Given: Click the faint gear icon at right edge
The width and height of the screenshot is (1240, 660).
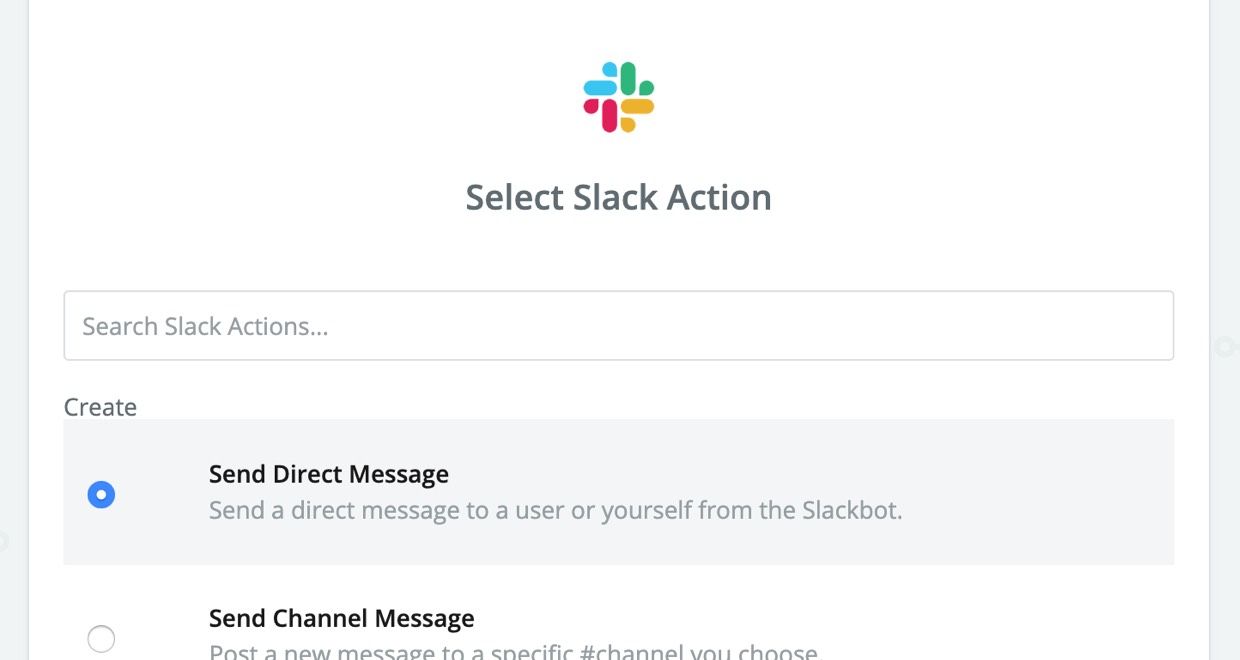Looking at the screenshot, I should [x=1225, y=347].
